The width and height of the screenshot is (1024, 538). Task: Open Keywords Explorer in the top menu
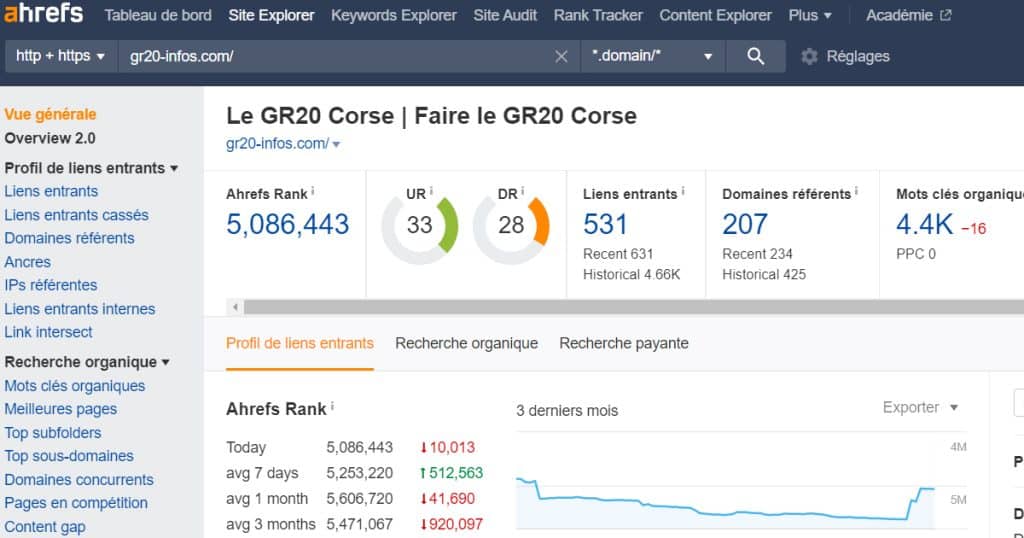pyautogui.click(x=394, y=15)
